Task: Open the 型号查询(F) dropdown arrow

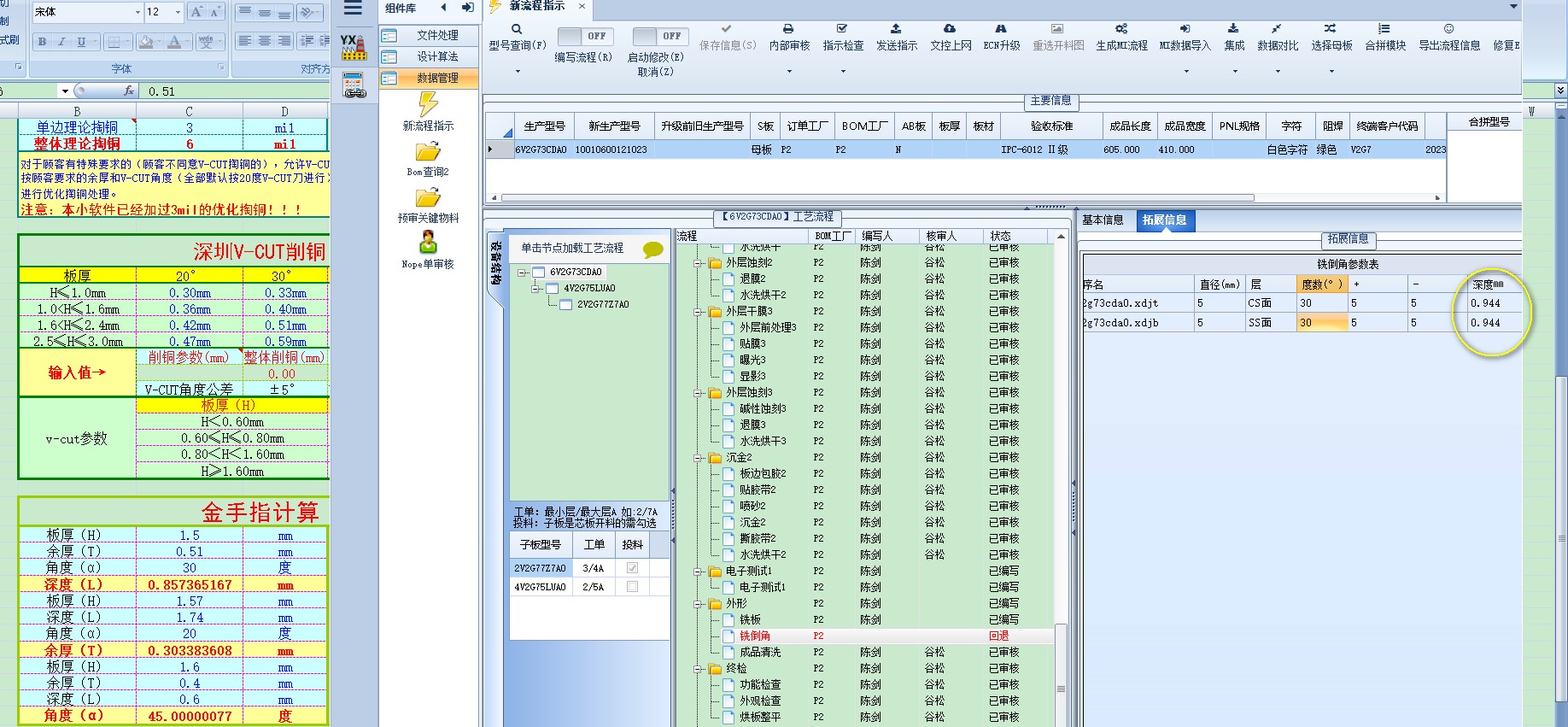Action: coord(517,72)
